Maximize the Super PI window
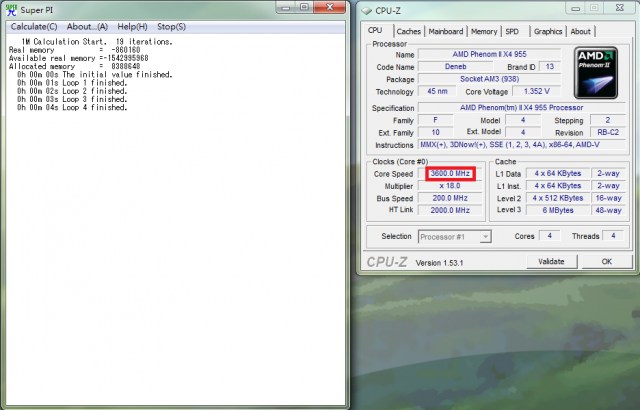This screenshot has width=640, height=410. (x=304, y=7)
